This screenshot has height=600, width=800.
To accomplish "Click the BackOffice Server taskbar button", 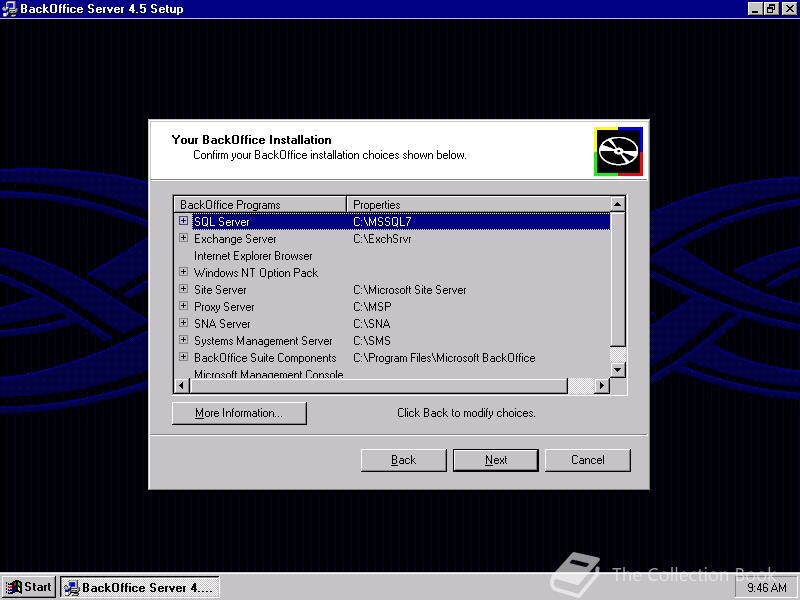I will (x=140, y=587).
